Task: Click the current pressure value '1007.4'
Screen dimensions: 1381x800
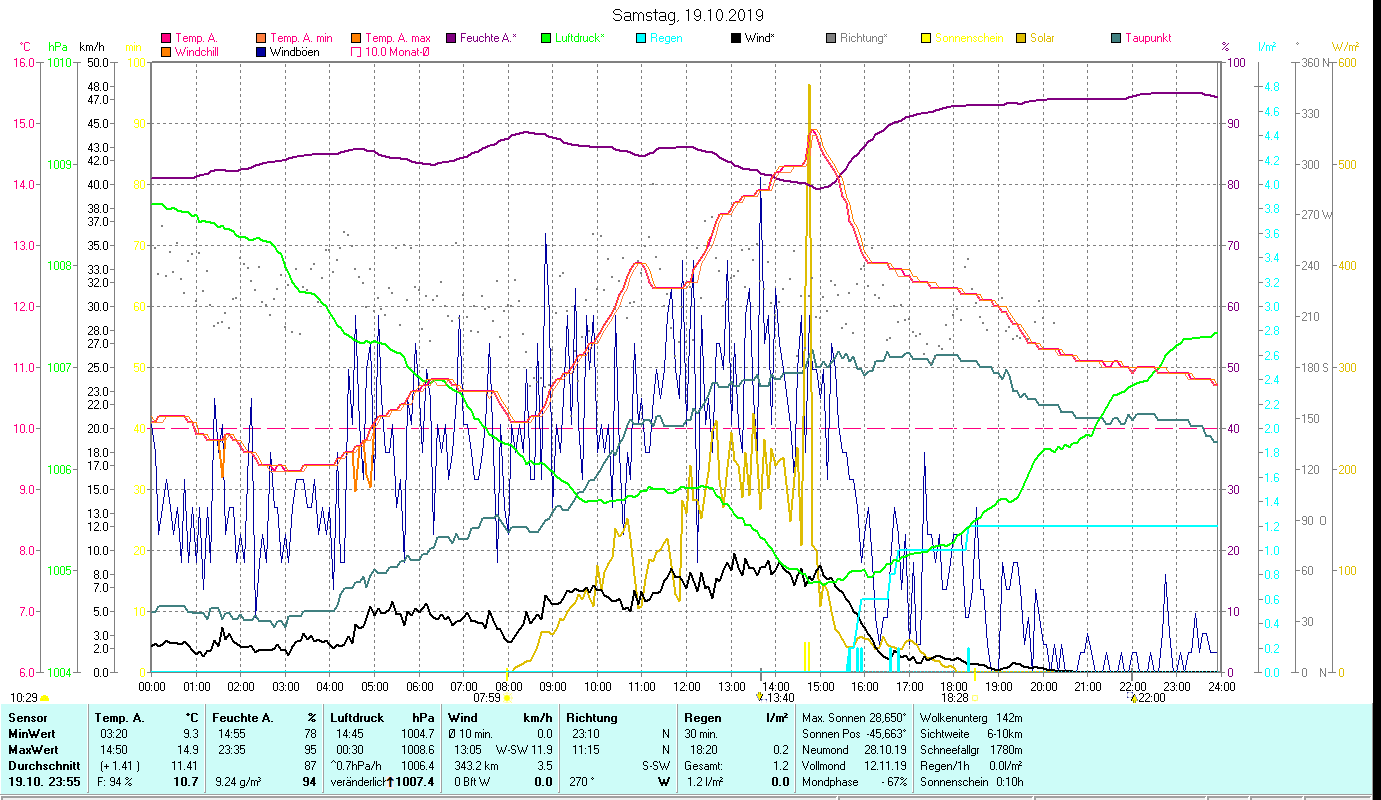Action: click(416, 782)
